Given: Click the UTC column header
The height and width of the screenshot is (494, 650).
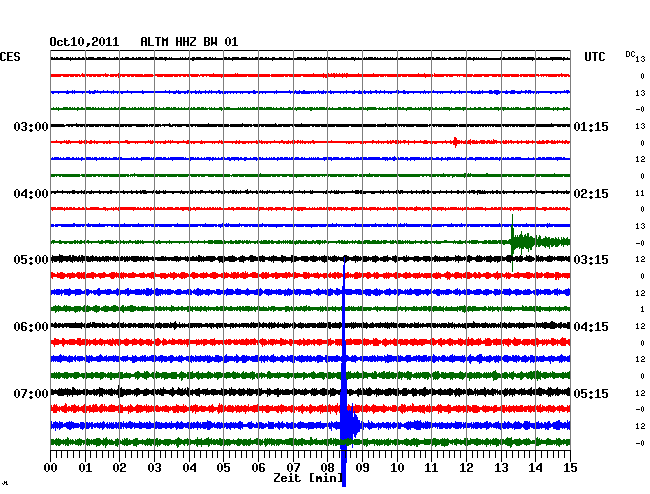Looking at the screenshot, I should (594, 57).
